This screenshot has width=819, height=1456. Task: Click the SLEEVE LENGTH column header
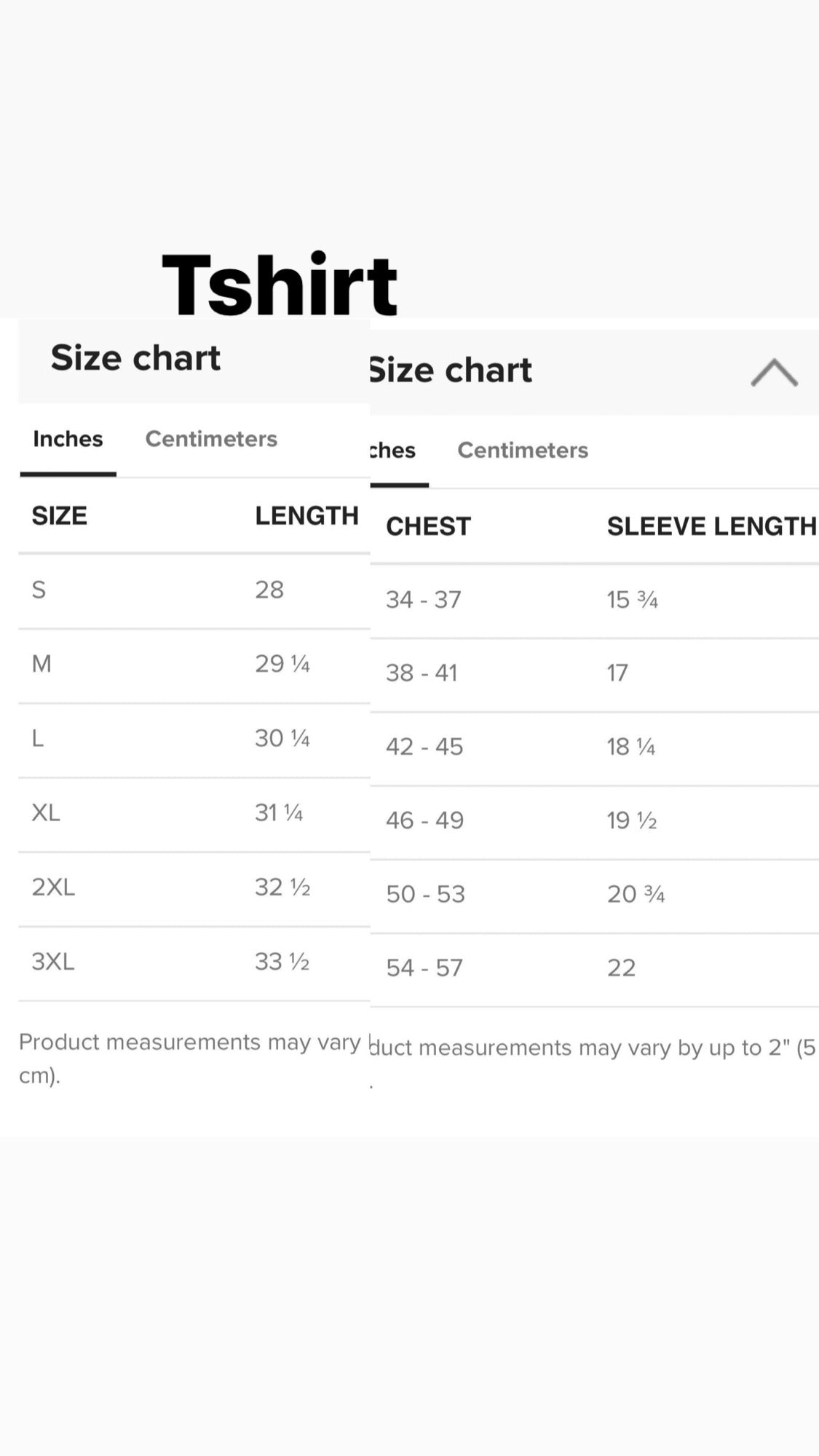[711, 526]
